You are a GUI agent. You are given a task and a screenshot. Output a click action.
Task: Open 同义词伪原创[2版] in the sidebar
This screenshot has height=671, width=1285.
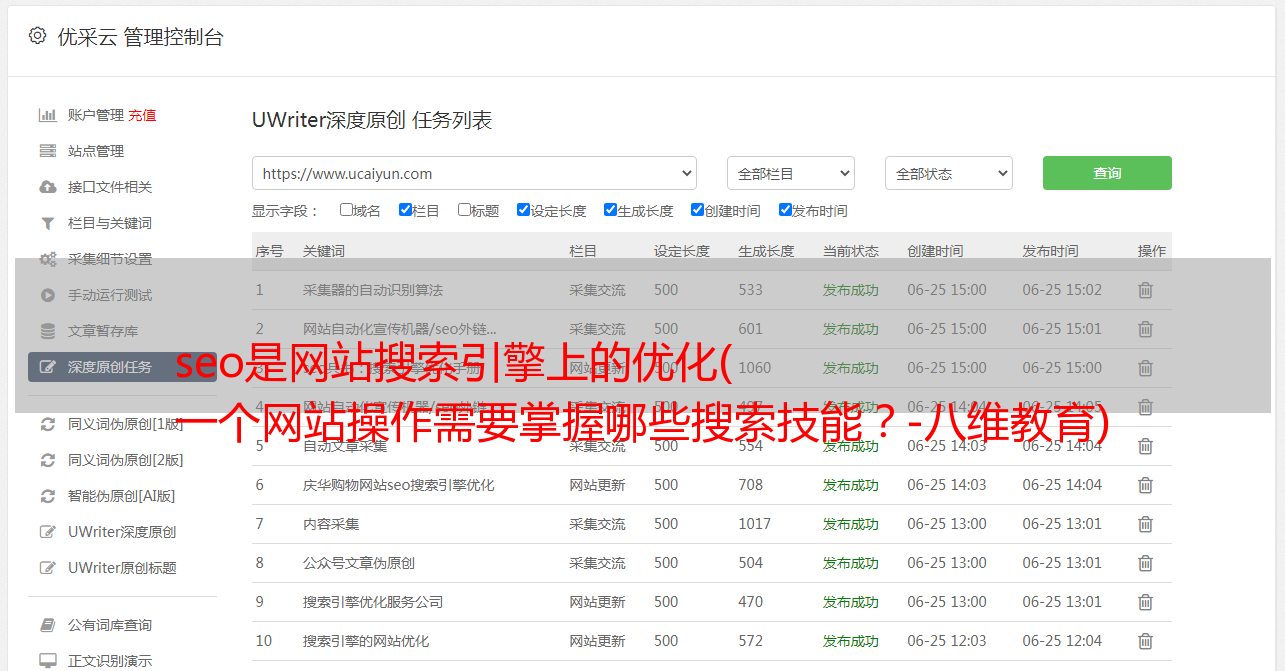(126, 460)
